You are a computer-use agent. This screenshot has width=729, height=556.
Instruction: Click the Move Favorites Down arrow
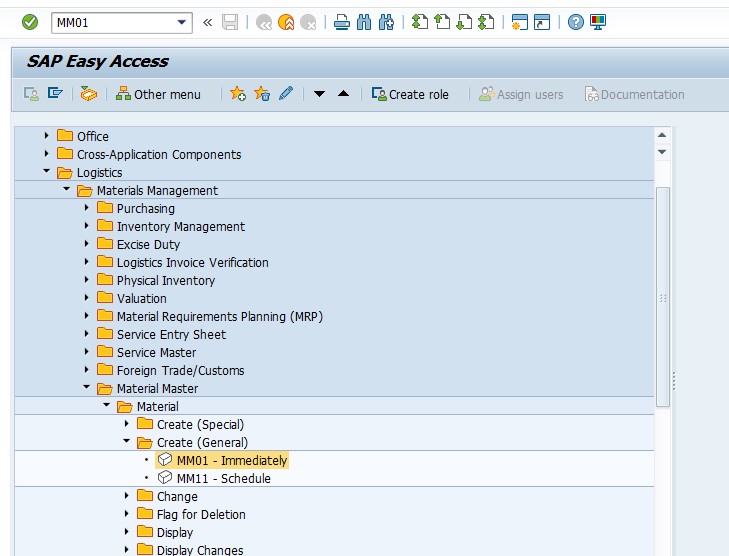tap(319, 94)
